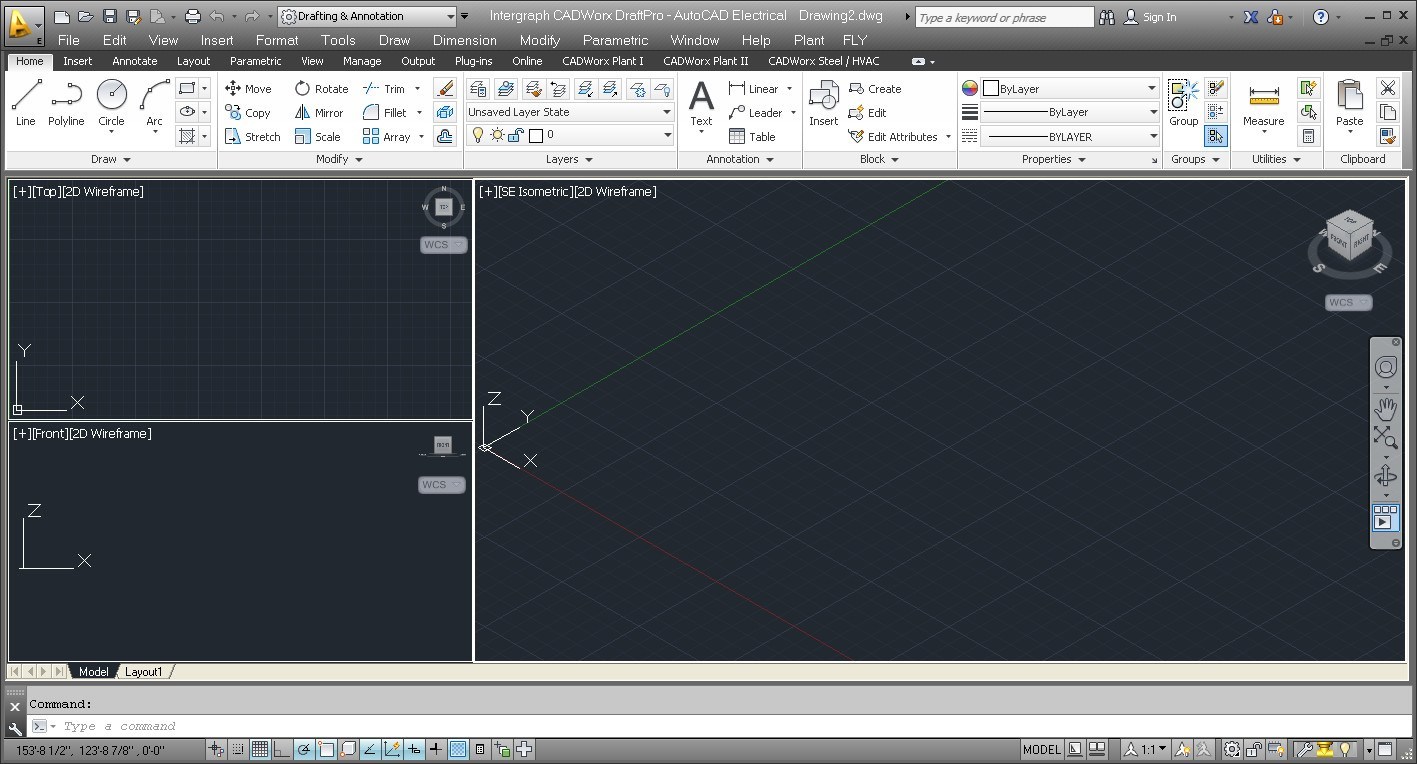Select the Line draw tool

(26, 103)
